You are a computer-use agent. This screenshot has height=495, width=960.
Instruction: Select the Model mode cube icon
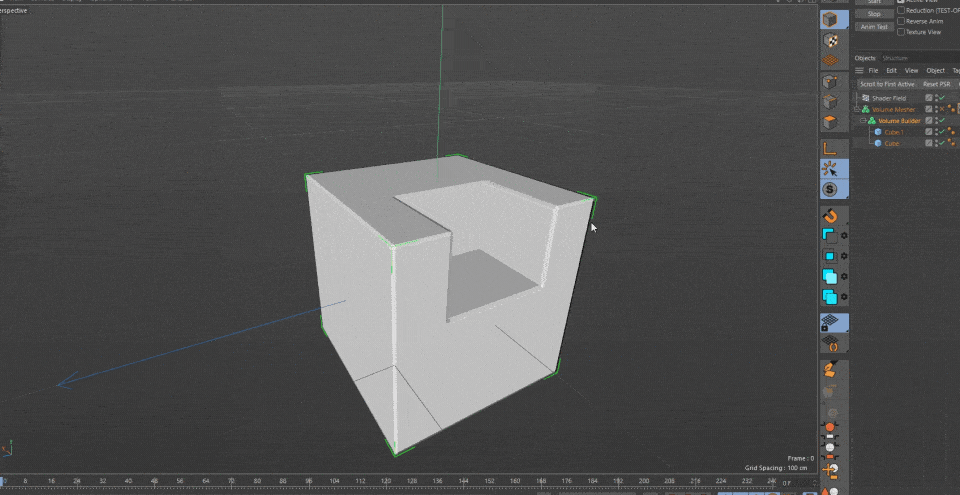[x=829, y=20]
